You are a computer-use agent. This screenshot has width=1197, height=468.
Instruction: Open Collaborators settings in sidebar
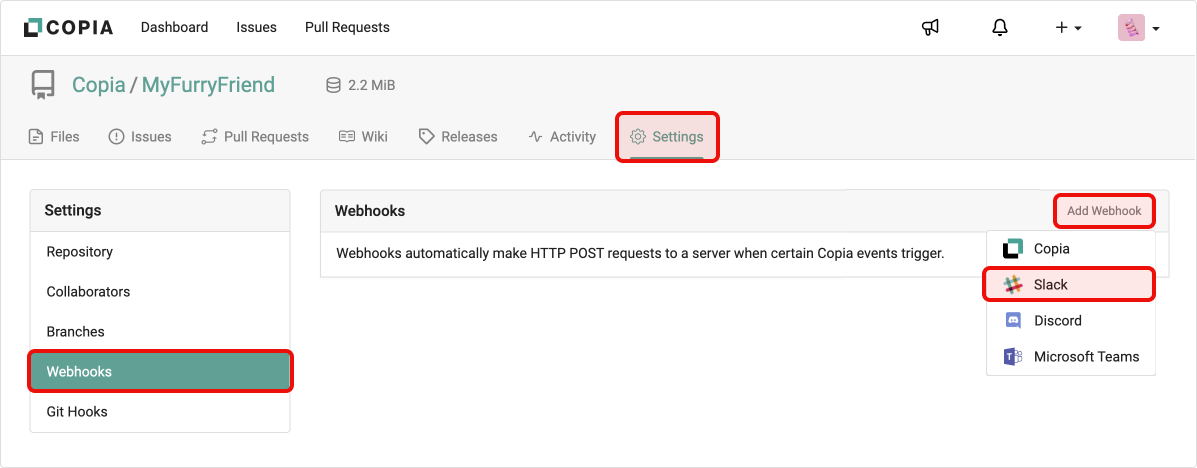click(160, 292)
